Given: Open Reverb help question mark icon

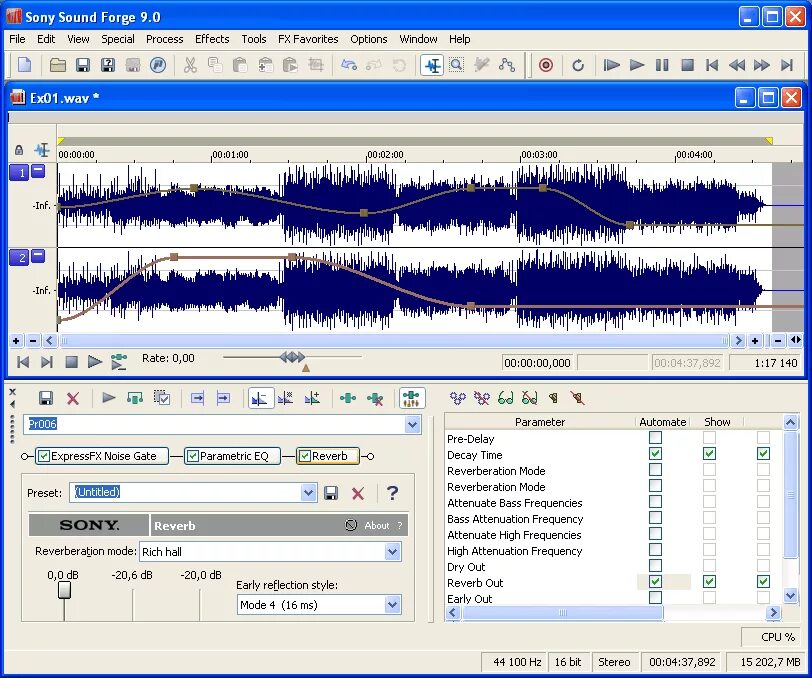Looking at the screenshot, I should pos(393,493).
